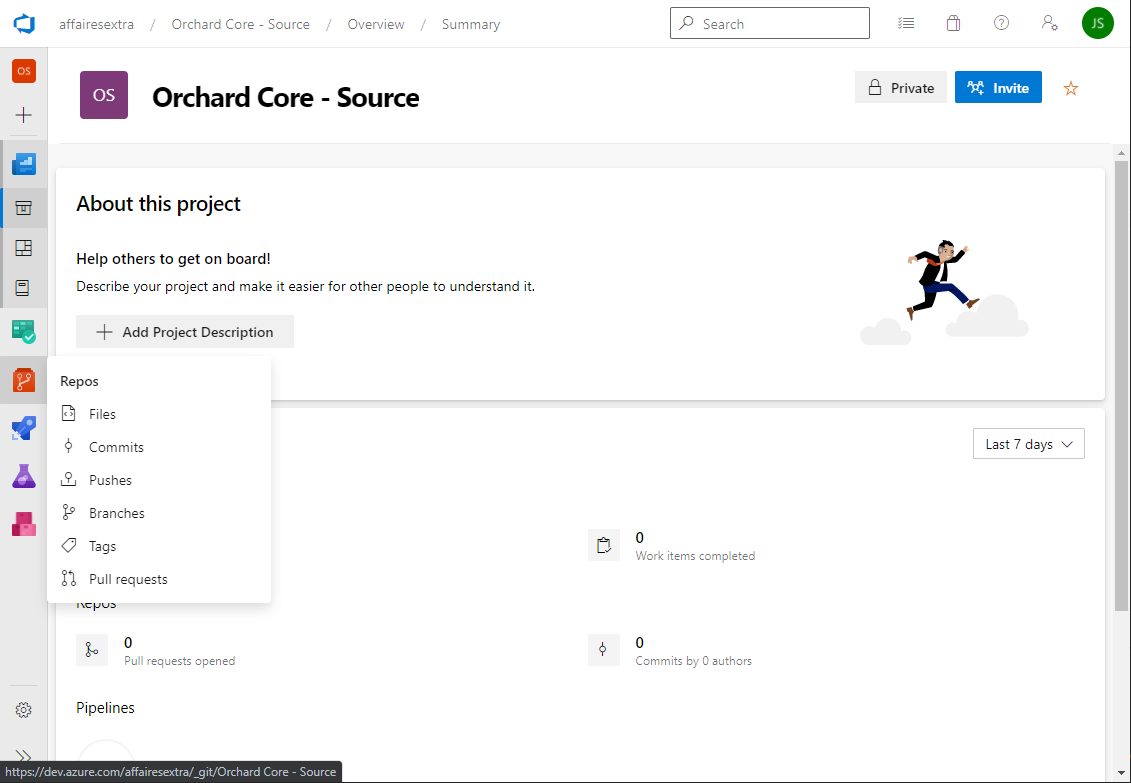Open the Artifacts icon in sidebar
Screen dimensions: 1131x783
tap(24, 524)
